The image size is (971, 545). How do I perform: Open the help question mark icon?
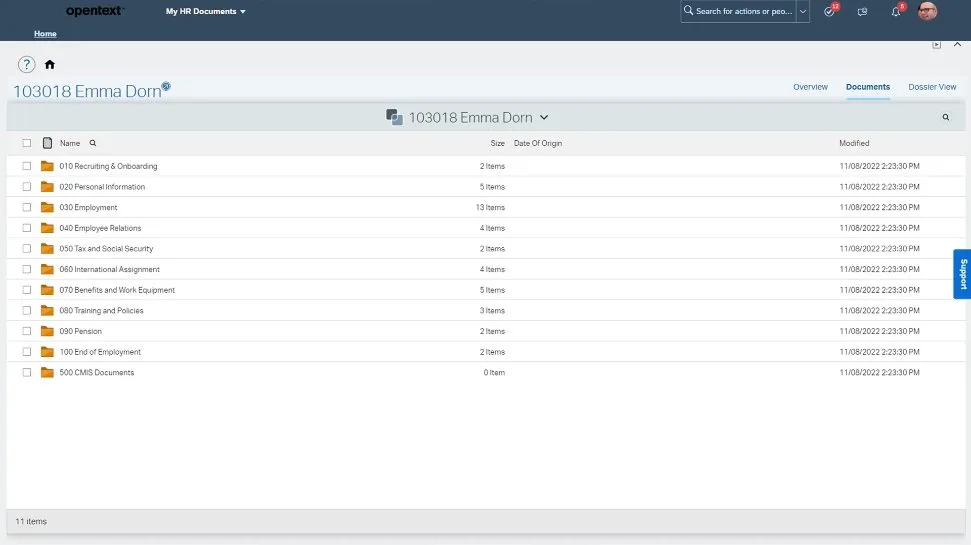coord(27,64)
